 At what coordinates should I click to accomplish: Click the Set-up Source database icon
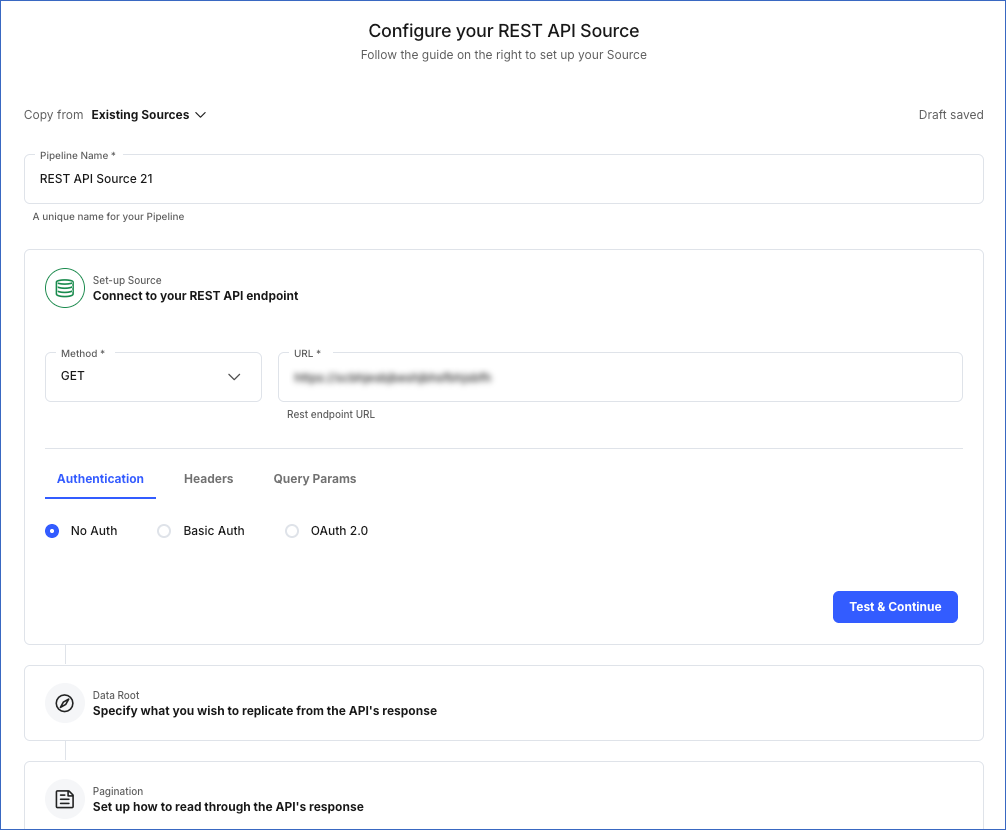(x=64, y=288)
